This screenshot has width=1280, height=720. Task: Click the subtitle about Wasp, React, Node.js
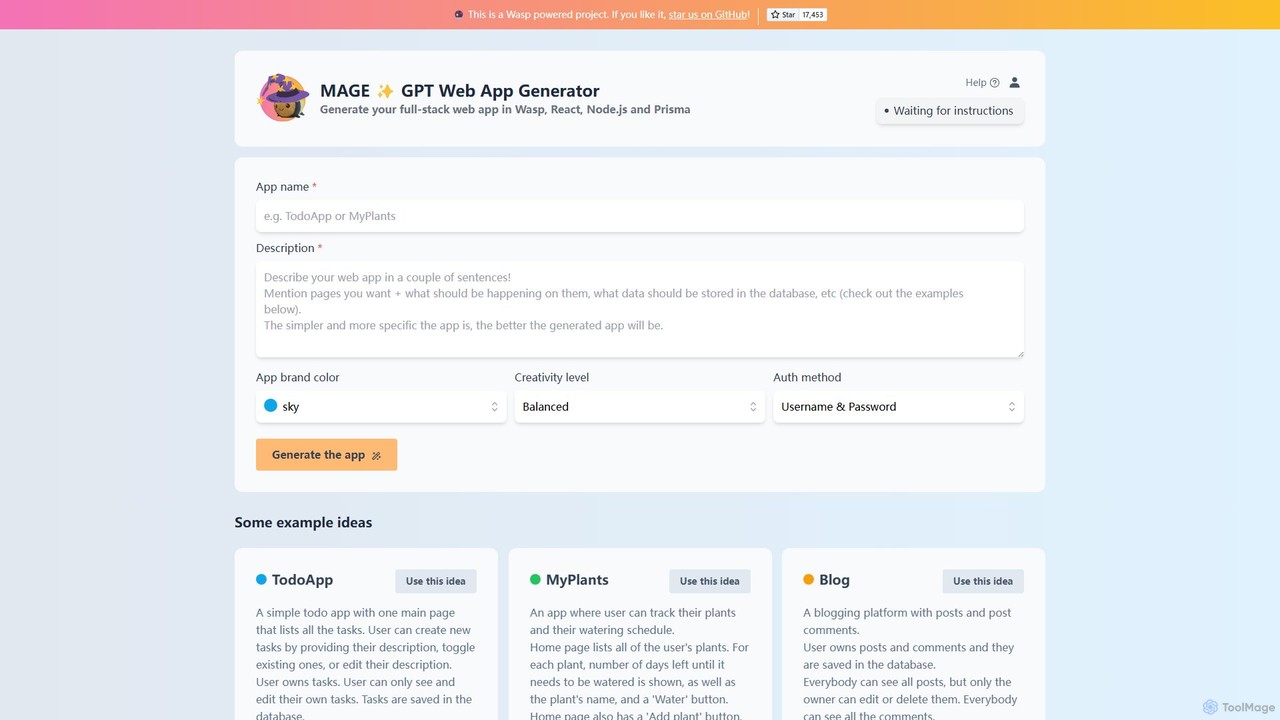coord(505,110)
